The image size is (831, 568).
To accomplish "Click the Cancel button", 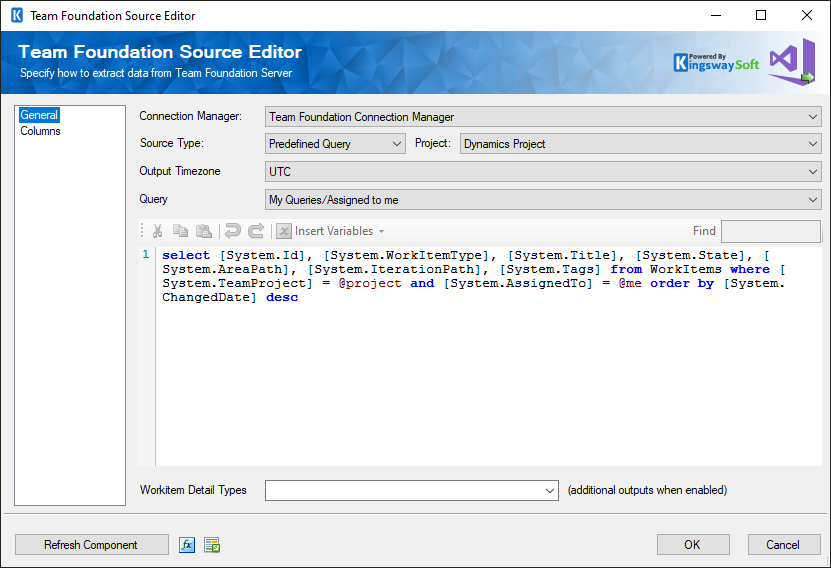I will [783, 545].
